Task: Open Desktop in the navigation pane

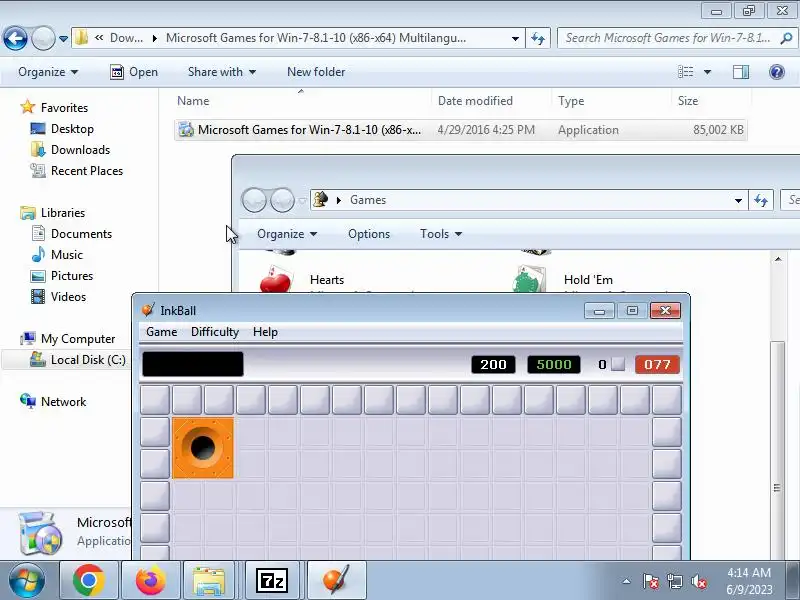Action: (x=62, y=129)
